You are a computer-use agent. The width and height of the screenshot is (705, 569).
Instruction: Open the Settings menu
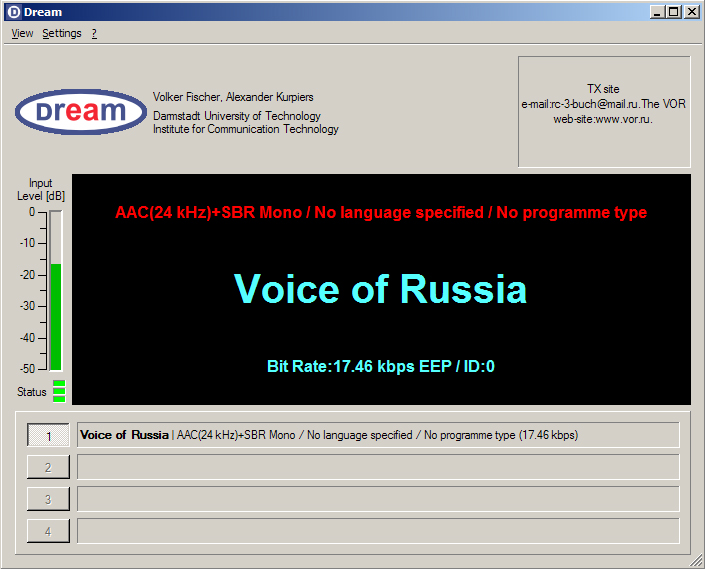point(62,33)
